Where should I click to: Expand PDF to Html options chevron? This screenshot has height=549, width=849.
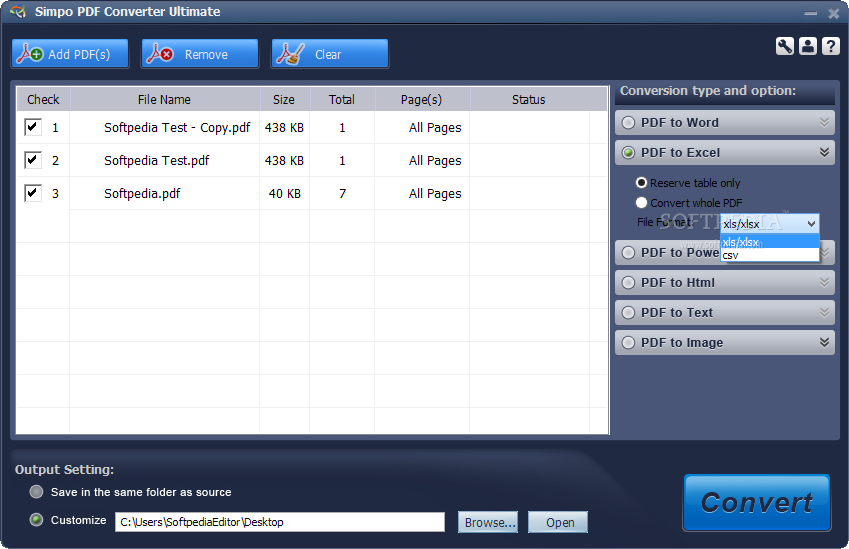pos(824,282)
